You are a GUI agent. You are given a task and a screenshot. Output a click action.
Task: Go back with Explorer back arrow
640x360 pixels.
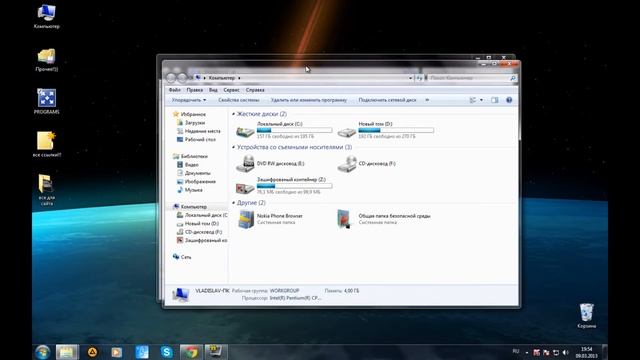(x=171, y=78)
